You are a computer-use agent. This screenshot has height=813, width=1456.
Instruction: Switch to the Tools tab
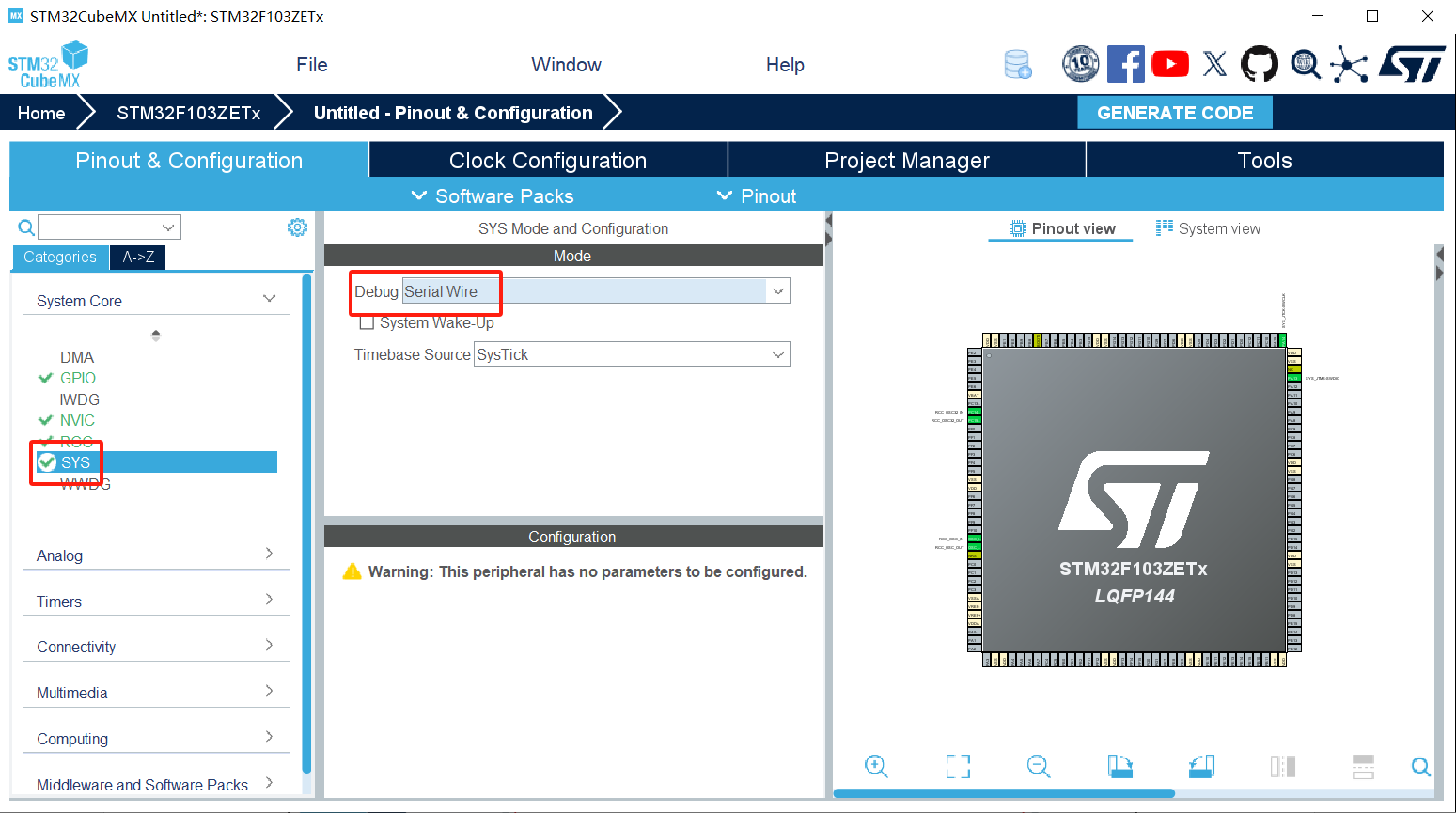[1265, 160]
